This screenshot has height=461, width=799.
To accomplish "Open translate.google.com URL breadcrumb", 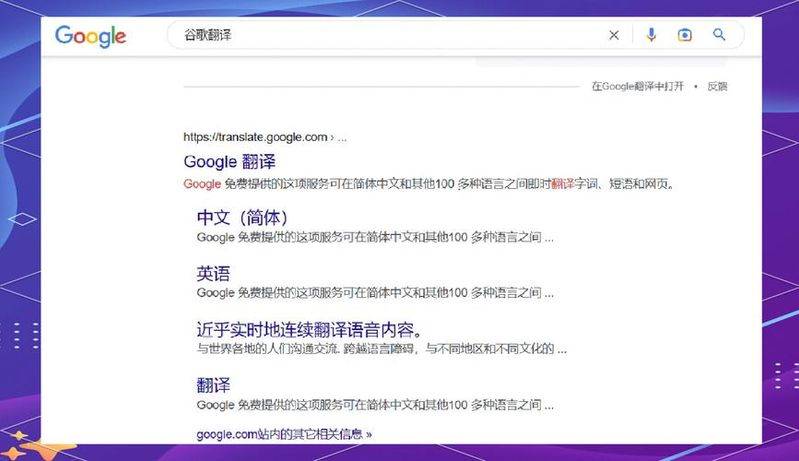I will [x=255, y=137].
